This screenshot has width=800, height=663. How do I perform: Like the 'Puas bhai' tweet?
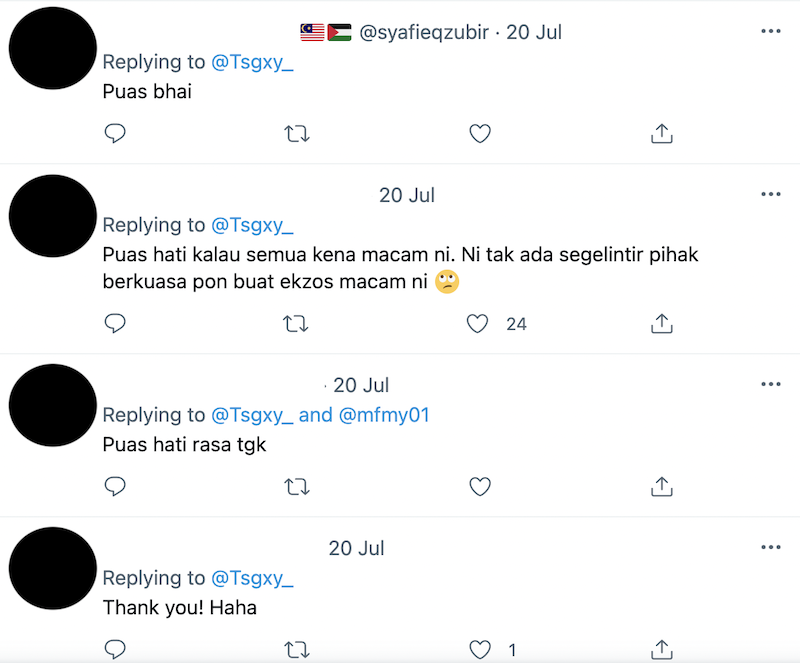[x=480, y=133]
